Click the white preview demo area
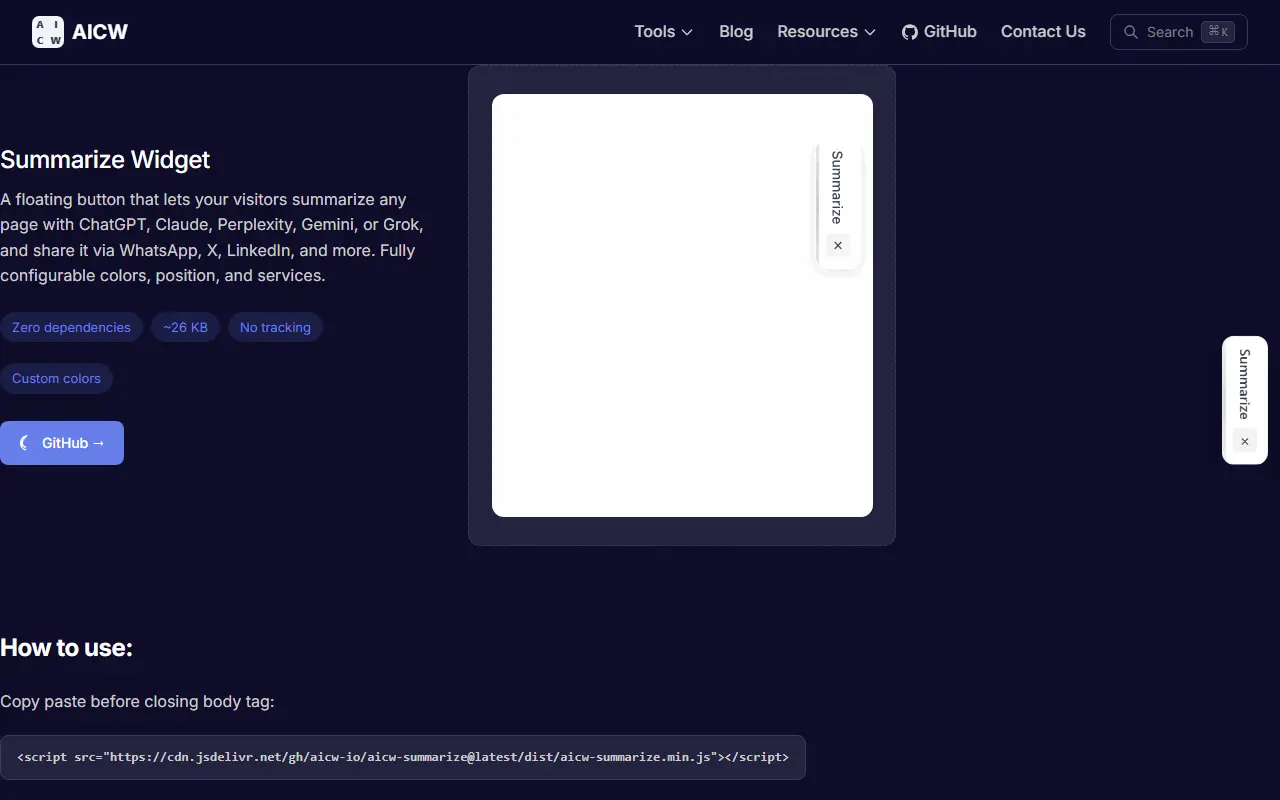Screen dimensions: 1280x800 pyautogui.click(x=682, y=305)
